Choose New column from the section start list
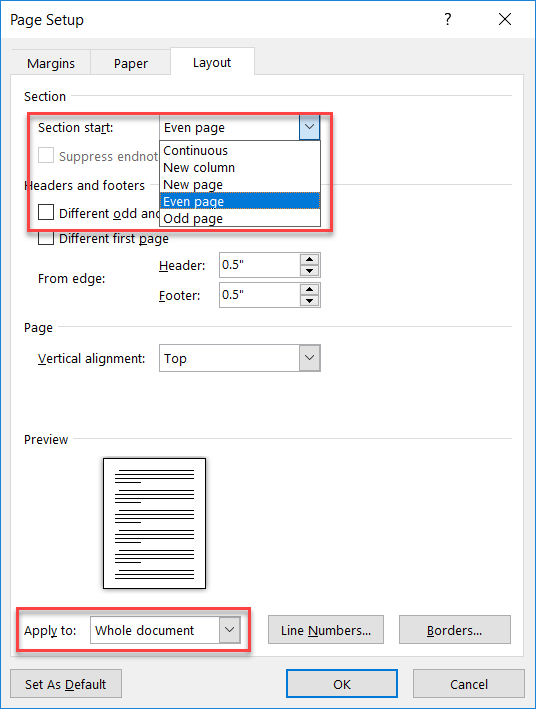The height and width of the screenshot is (709, 536). pyautogui.click(x=240, y=168)
